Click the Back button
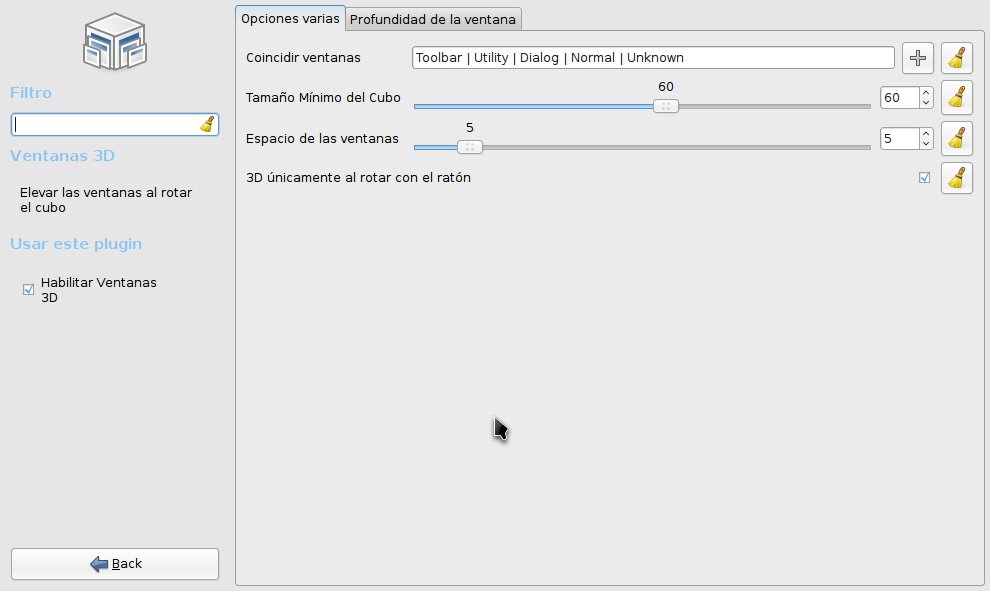990x591 pixels. [114, 563]
